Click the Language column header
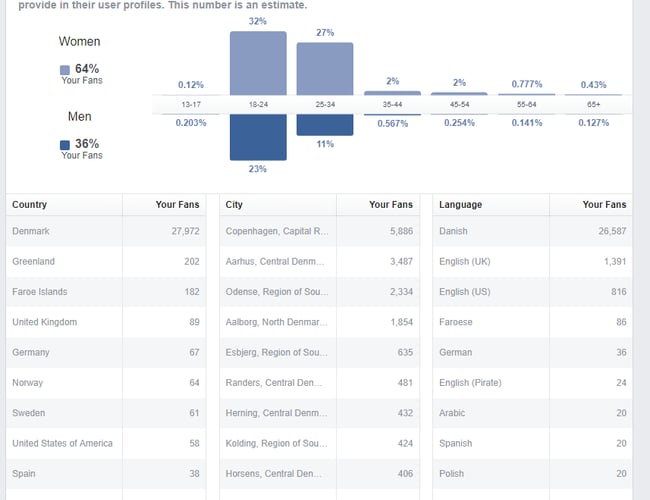Viewport: 650px width, 500px height. click(460, 205)
